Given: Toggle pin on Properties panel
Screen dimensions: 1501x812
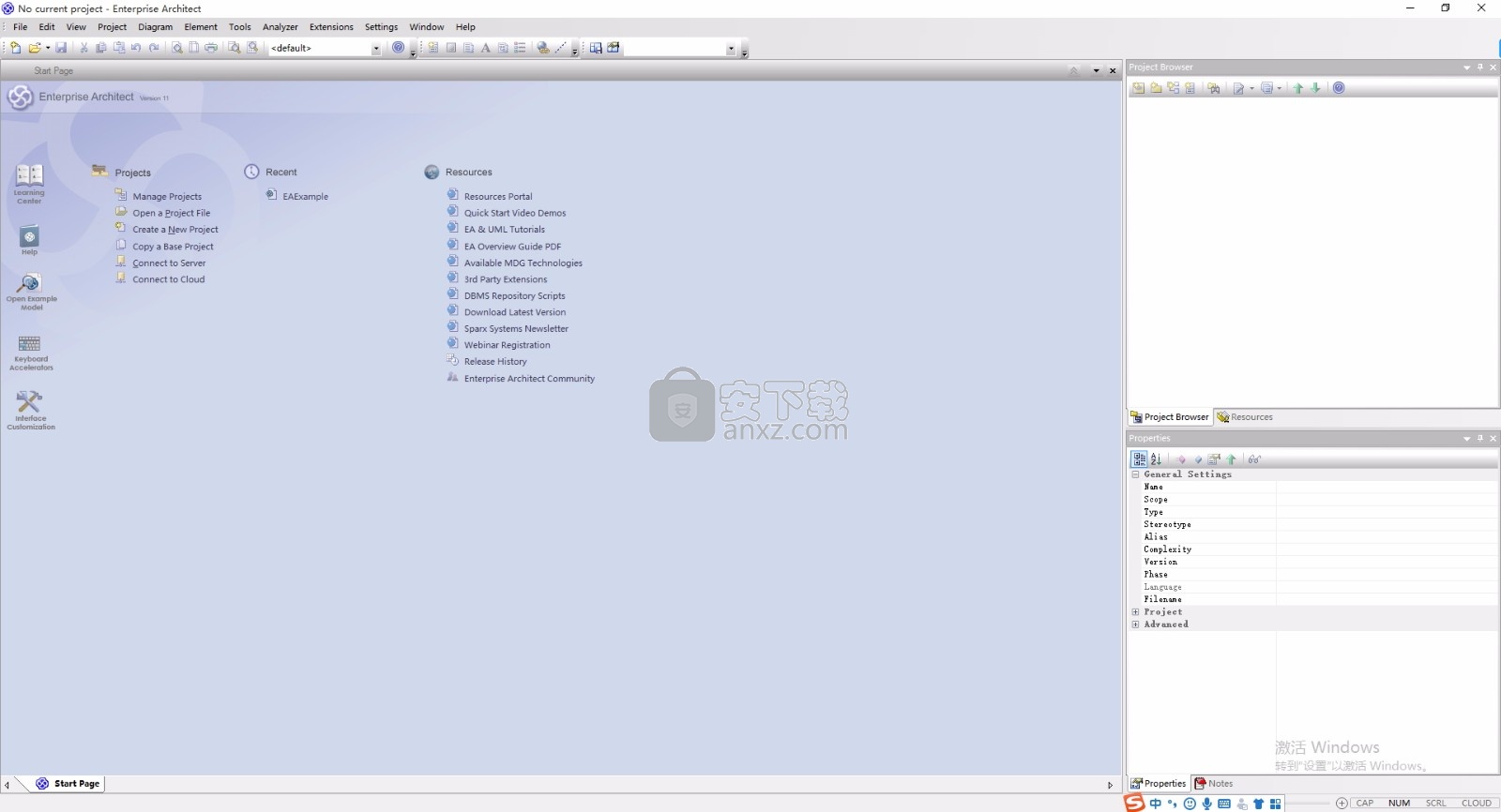Looking at the screenshot, I should (1480, 439).
